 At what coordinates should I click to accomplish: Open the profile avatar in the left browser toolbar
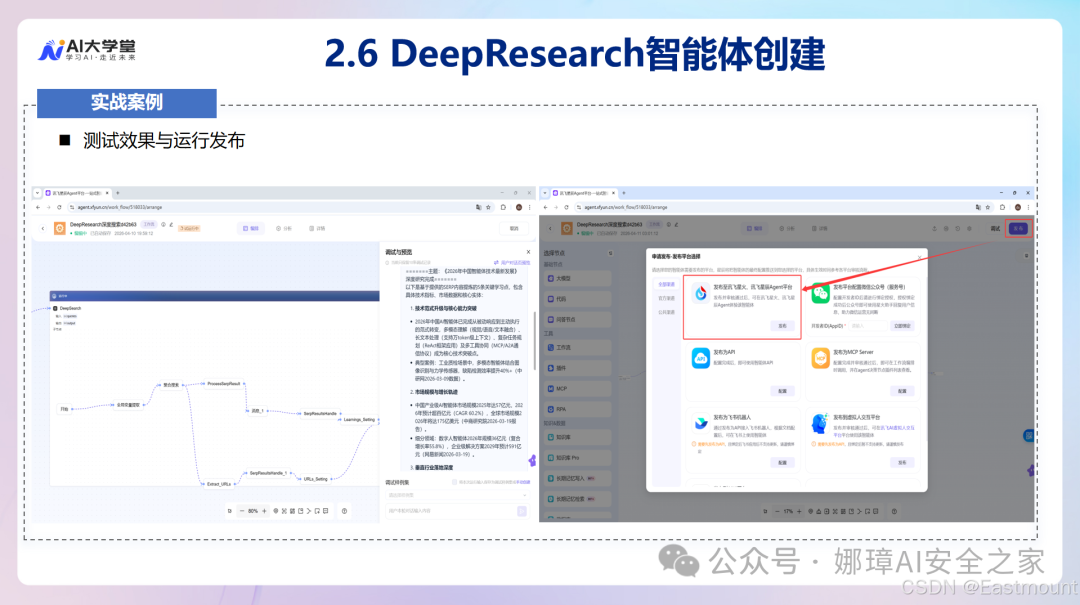(x=519, y=207)
